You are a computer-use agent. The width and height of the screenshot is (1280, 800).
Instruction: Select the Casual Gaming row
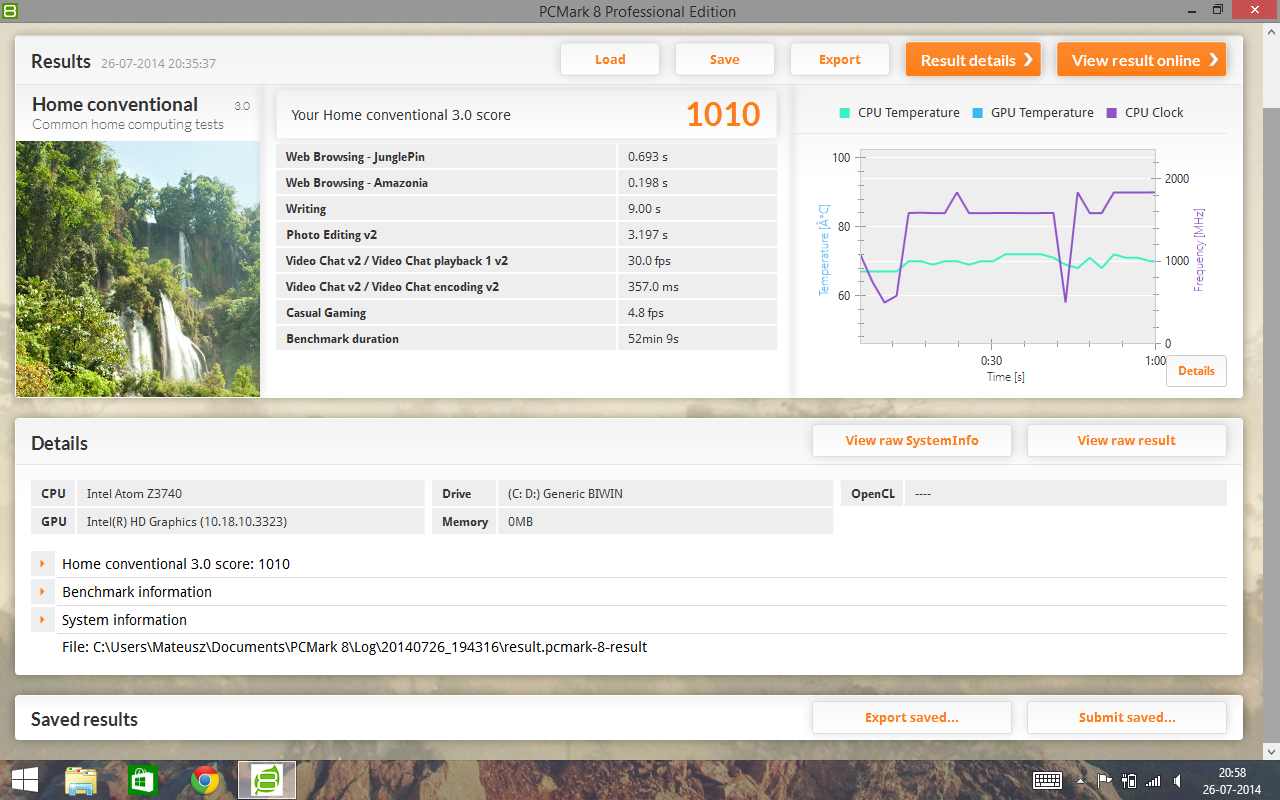[x=526, y=313]
